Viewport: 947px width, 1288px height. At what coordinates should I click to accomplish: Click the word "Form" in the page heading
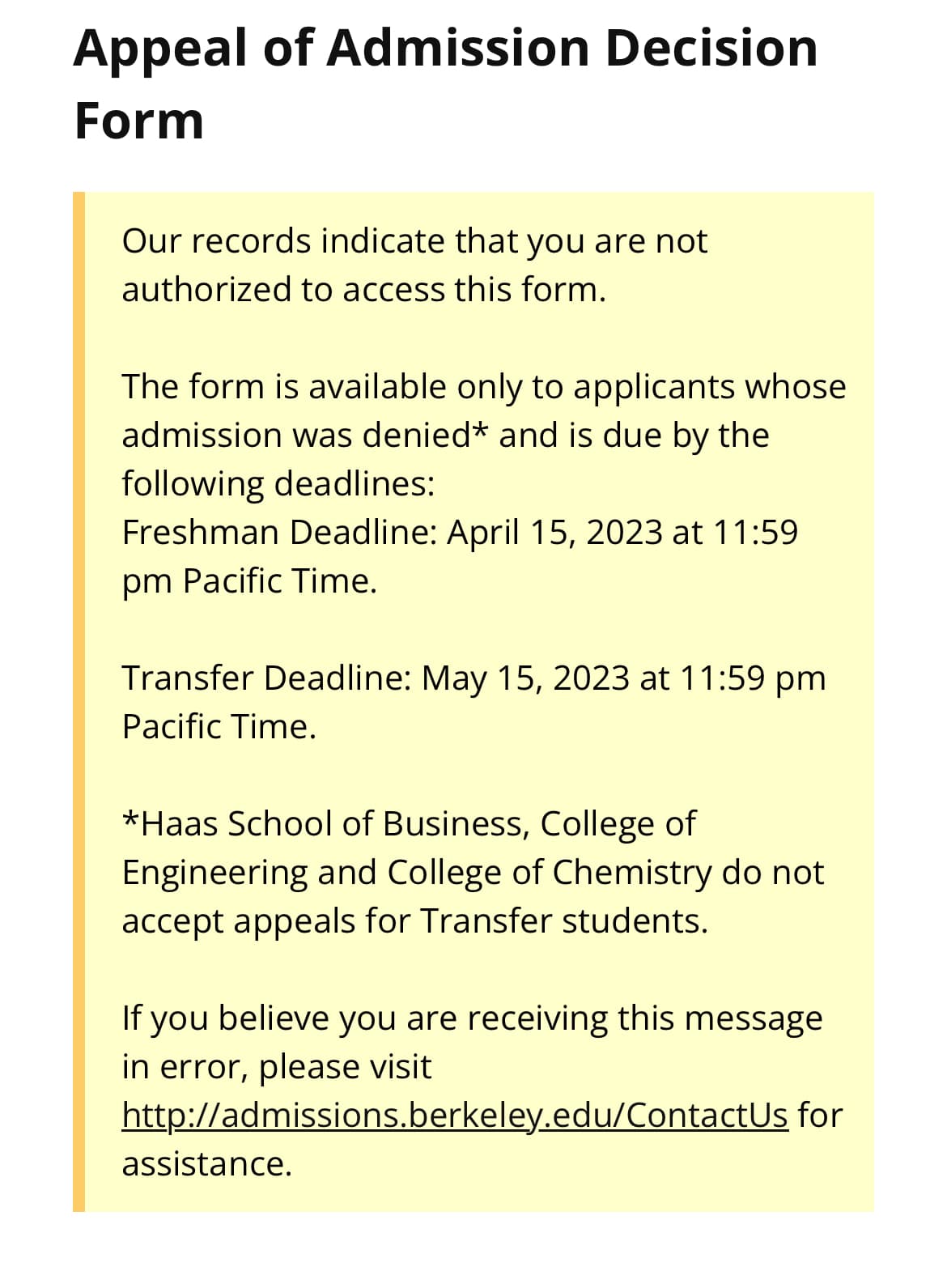pyautogui.click(x=138, y=121)
